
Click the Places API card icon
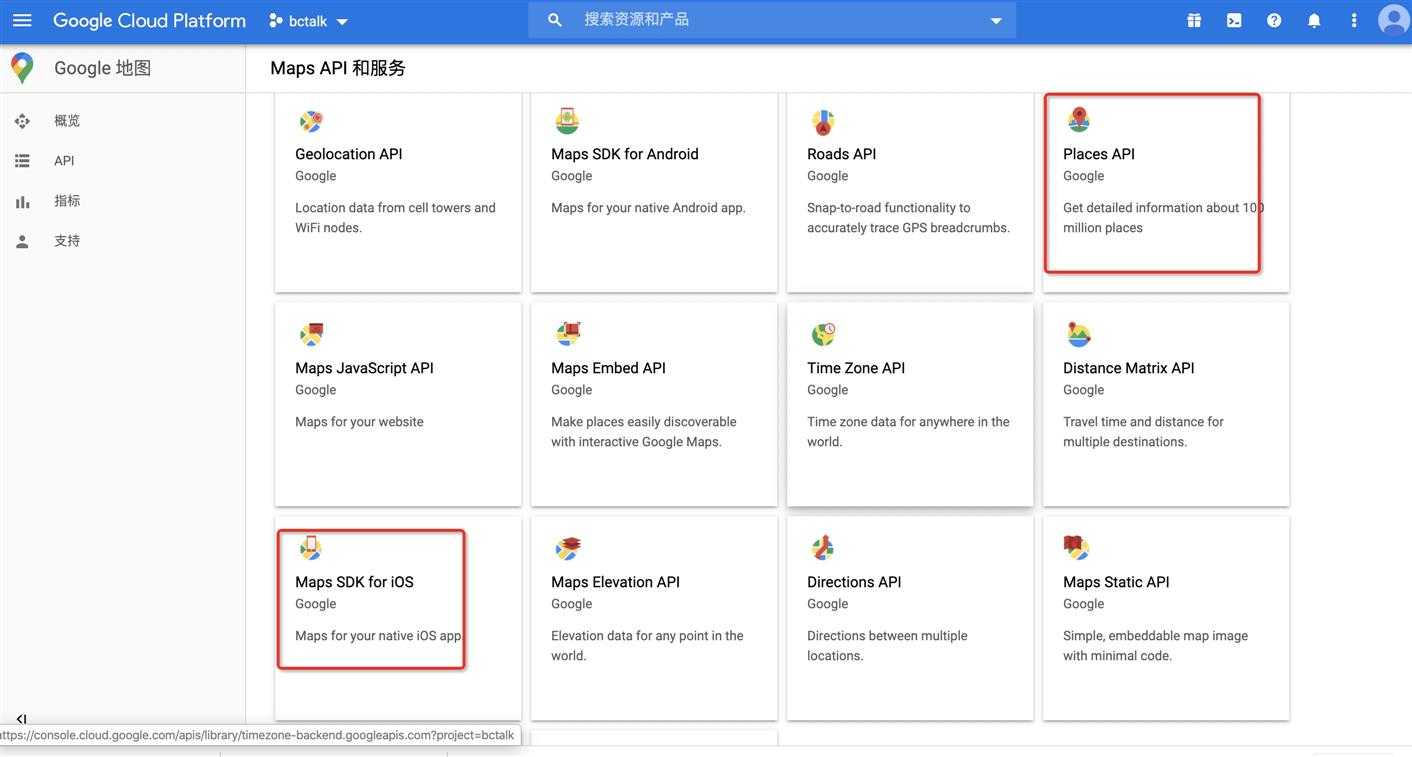(x=1078, y=120)
